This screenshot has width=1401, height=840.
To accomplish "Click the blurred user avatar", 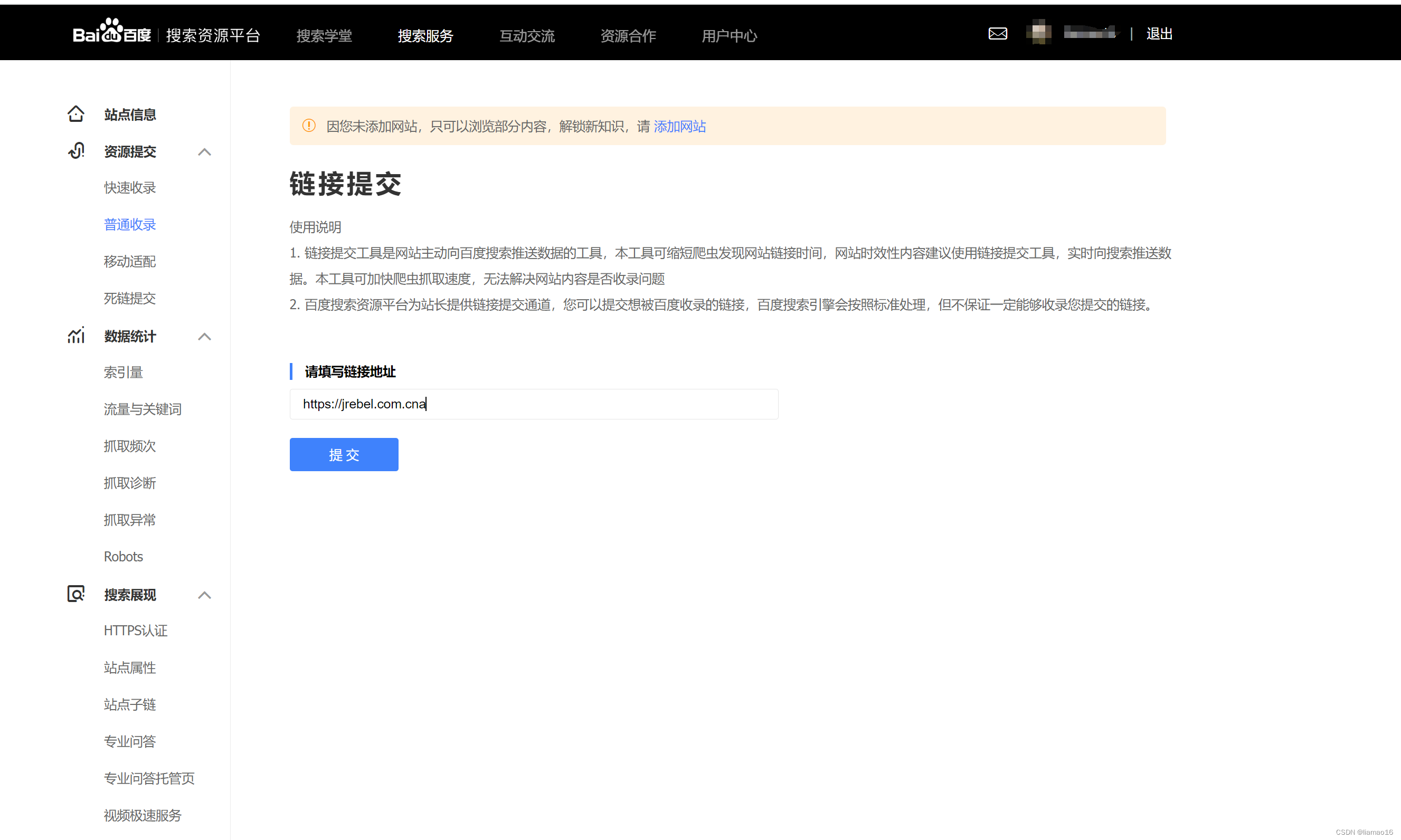I will coord(1038,32).
